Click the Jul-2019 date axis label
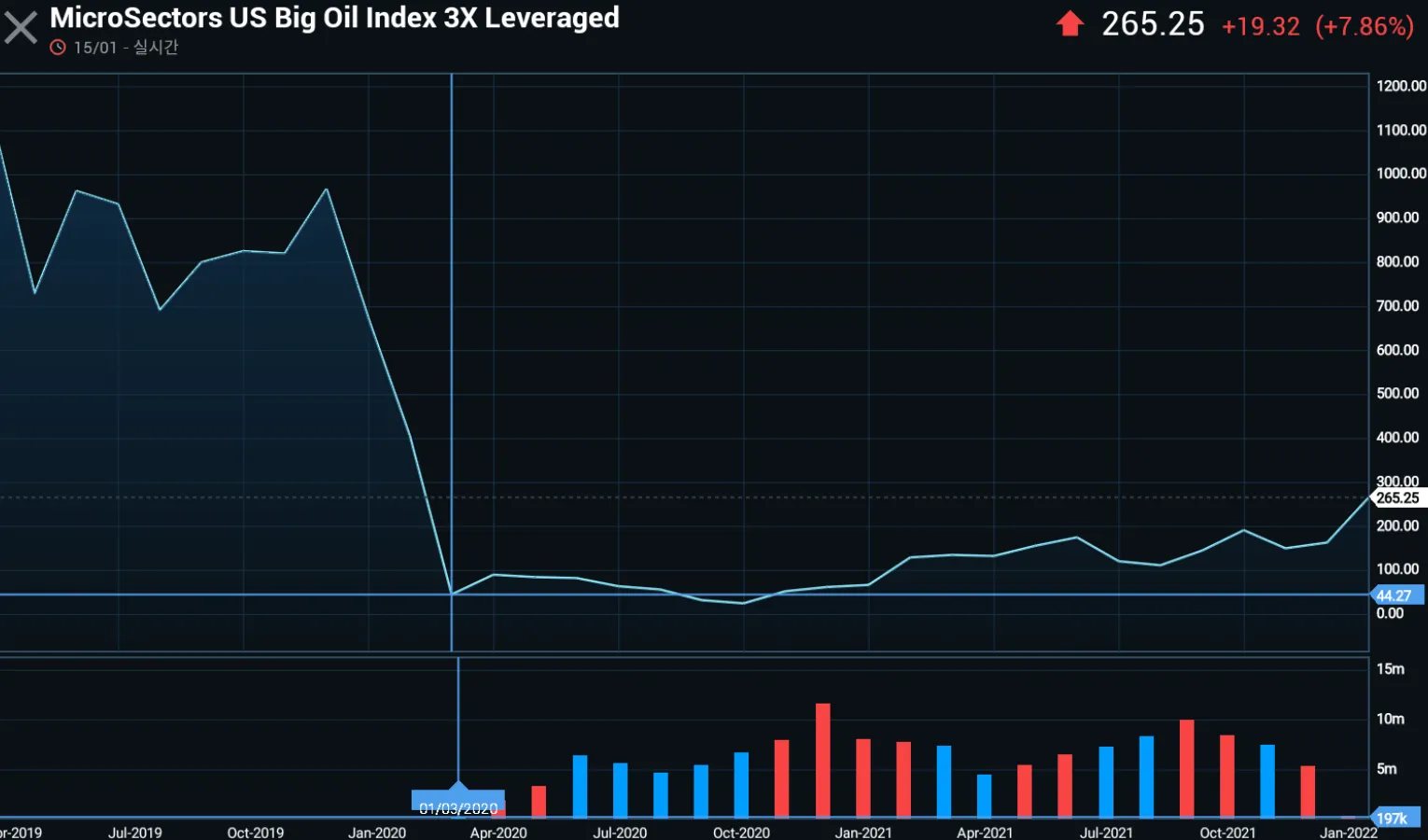The image size is (1428, 840). coord(135,833)
